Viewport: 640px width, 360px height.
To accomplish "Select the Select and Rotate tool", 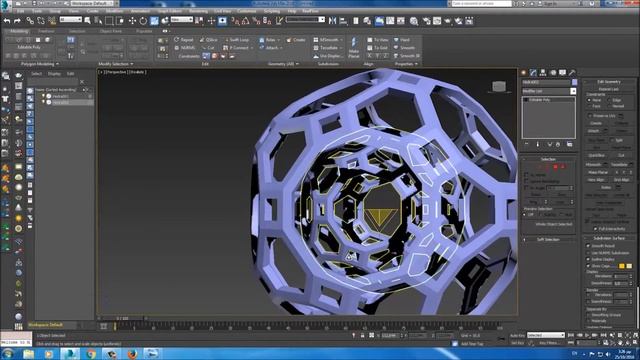I will pyautogui.click(x=143, y=20).
